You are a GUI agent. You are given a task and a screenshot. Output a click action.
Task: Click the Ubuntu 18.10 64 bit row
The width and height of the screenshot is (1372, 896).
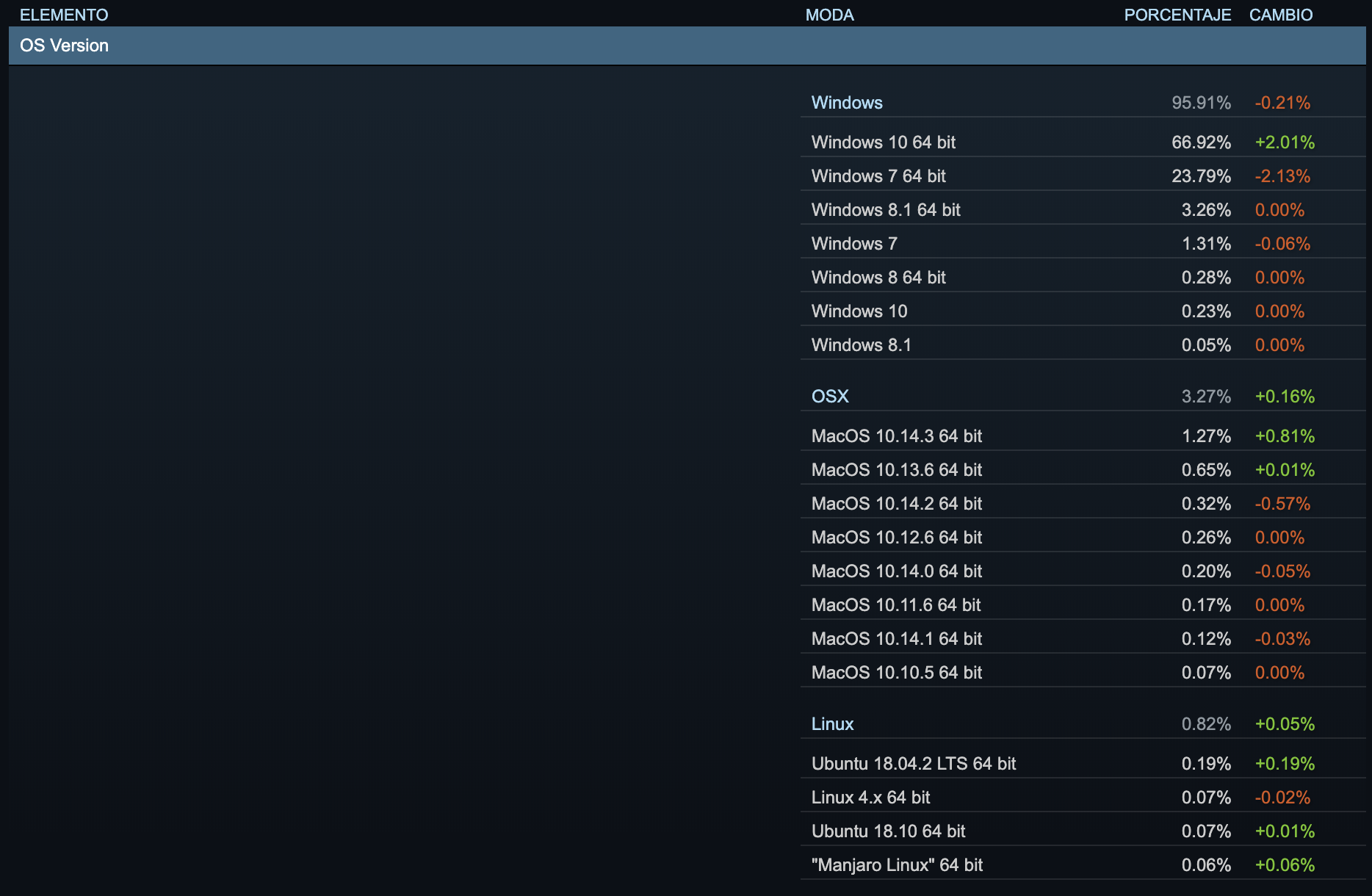point(1083,831)
